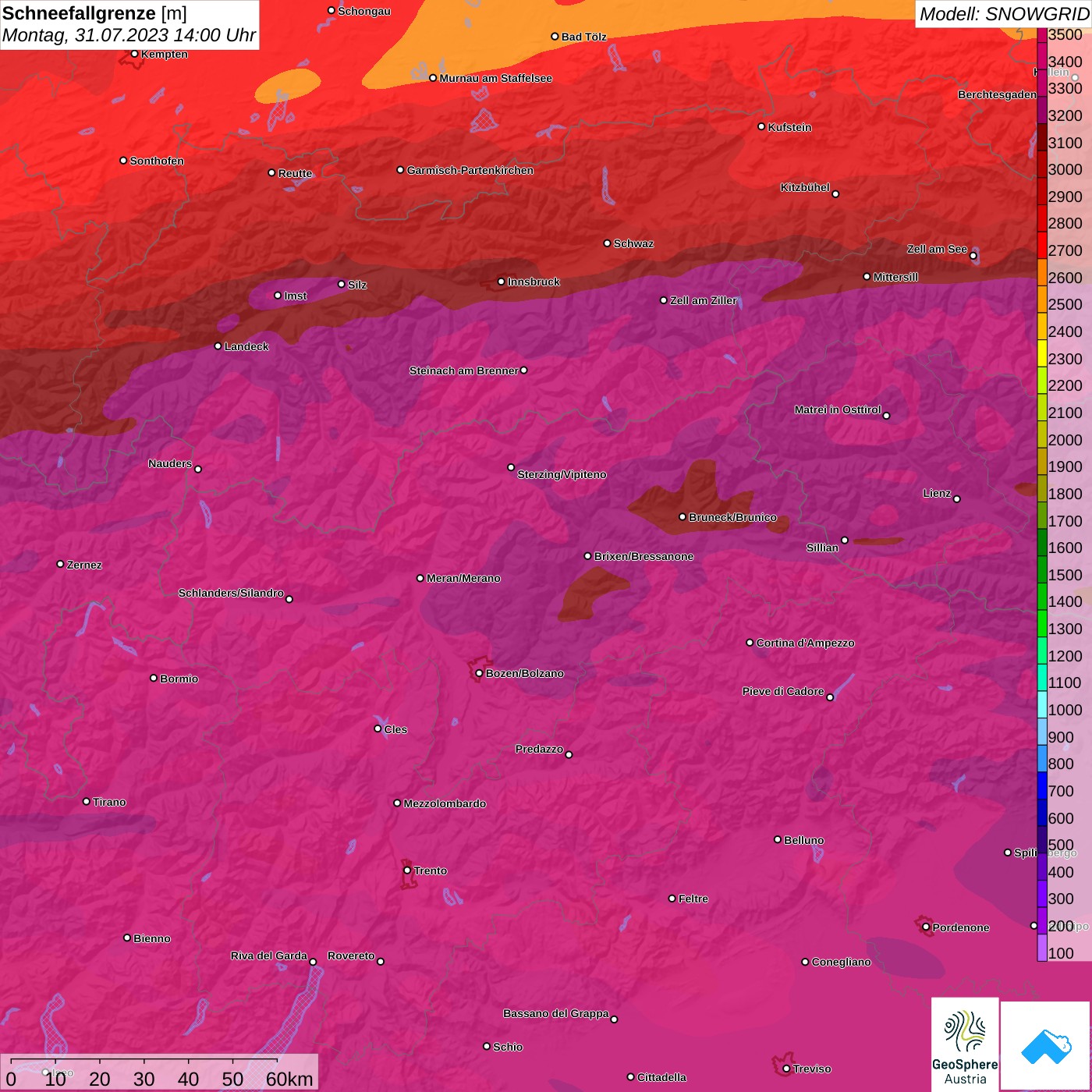
Task: Click the "1500" legend value
Action: (1065, 575)
